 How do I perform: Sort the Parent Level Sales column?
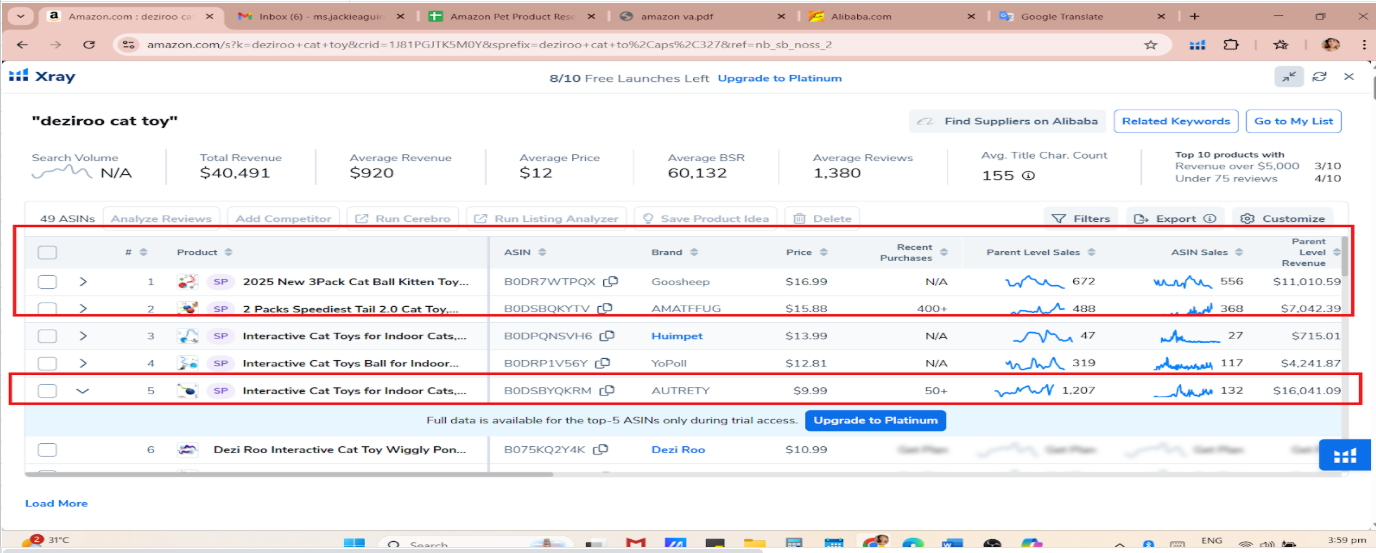[1091, 252]
